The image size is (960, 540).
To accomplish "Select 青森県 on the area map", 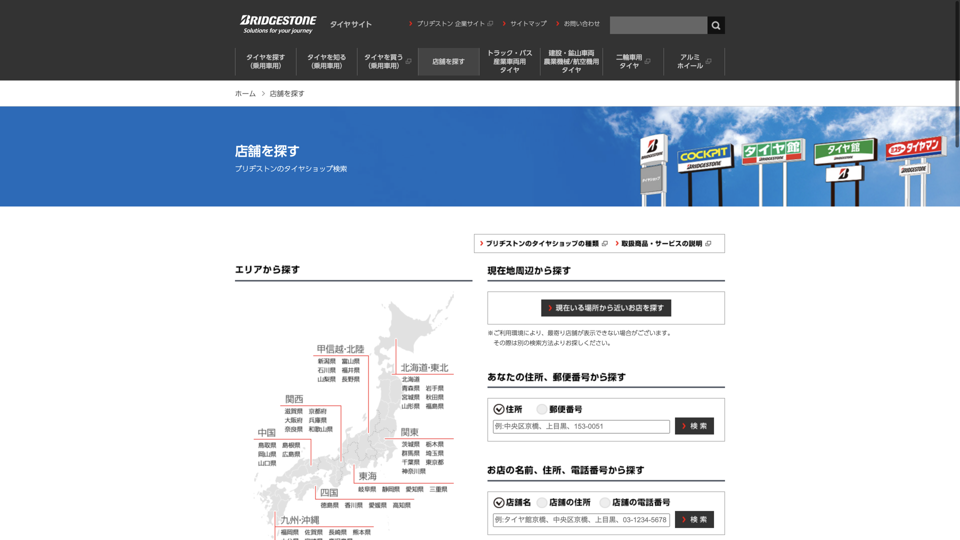I will [411, 389].
